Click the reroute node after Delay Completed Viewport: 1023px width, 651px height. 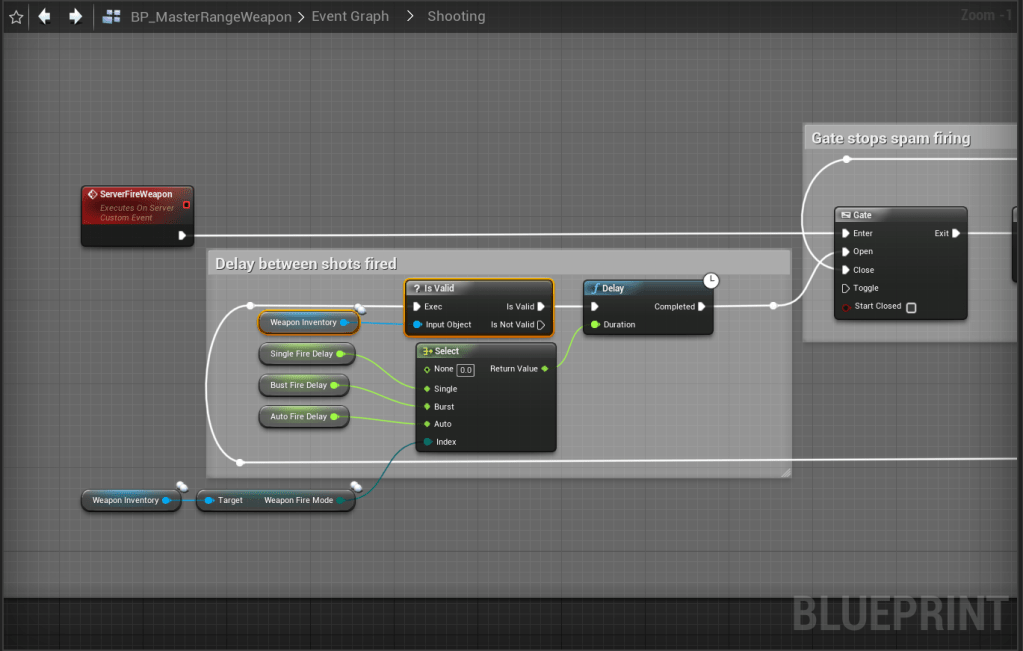773,306
